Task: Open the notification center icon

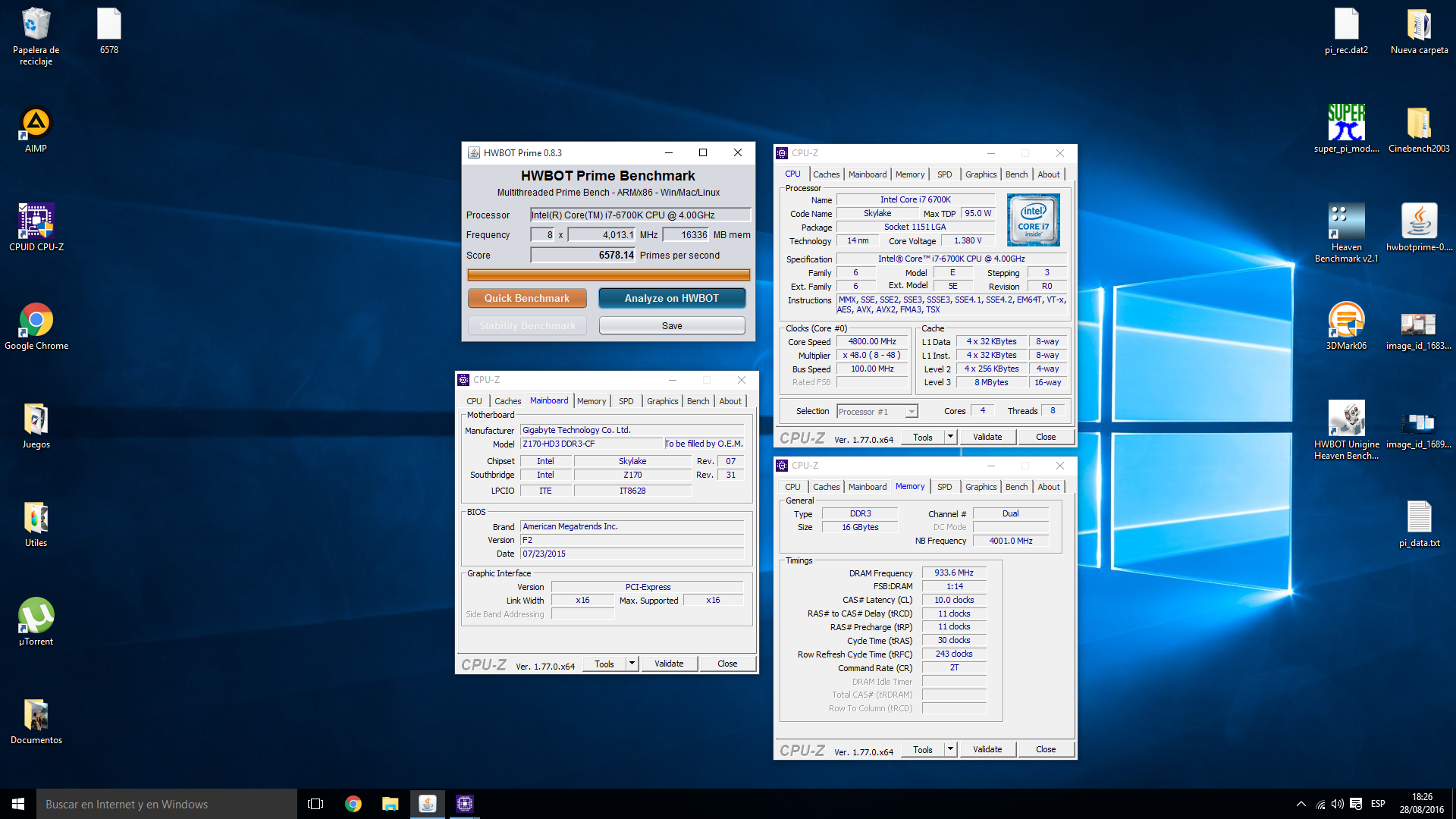Action: [x=1356, y=804]
